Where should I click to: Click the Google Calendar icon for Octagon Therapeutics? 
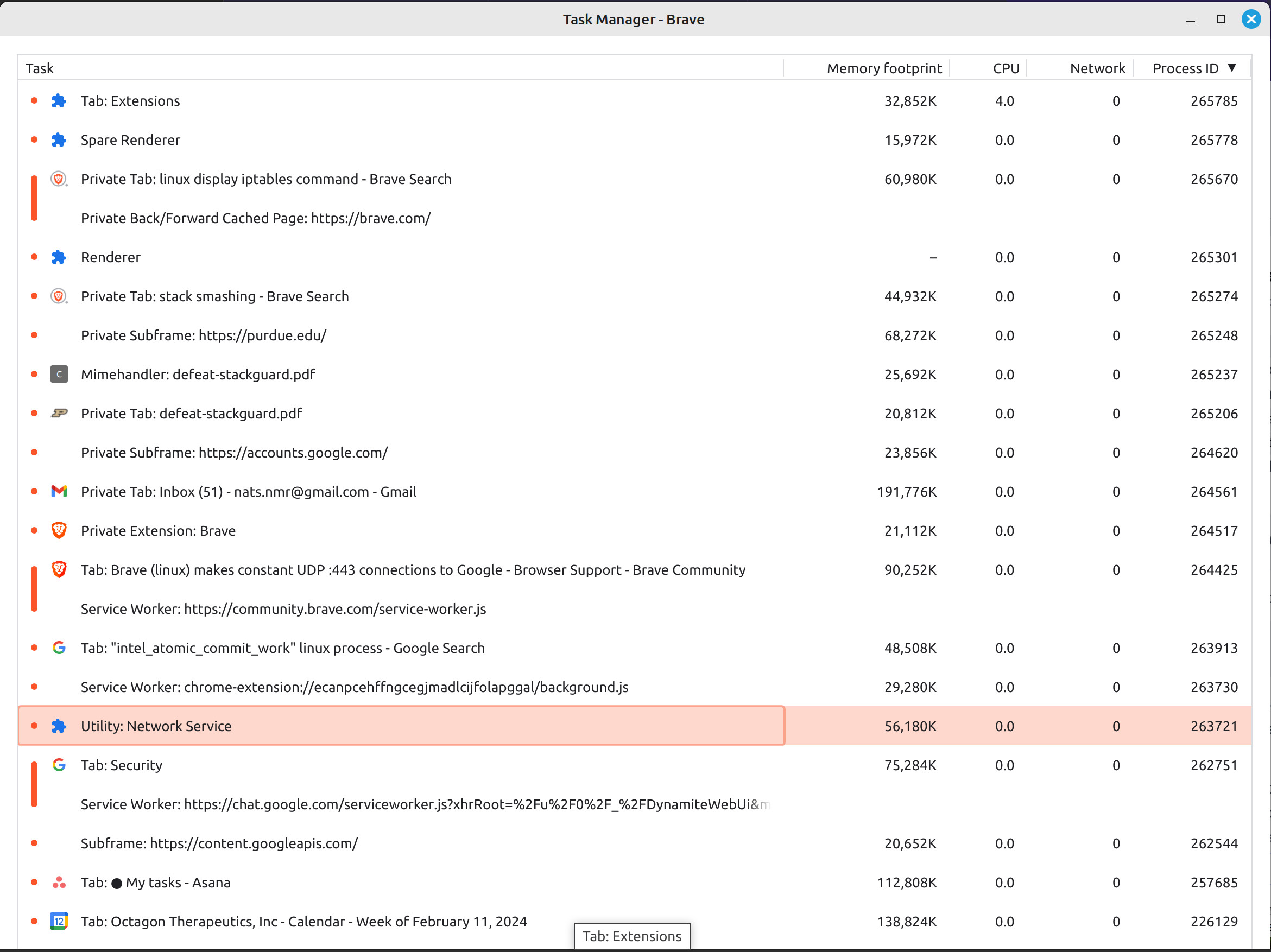click(59, 922)
